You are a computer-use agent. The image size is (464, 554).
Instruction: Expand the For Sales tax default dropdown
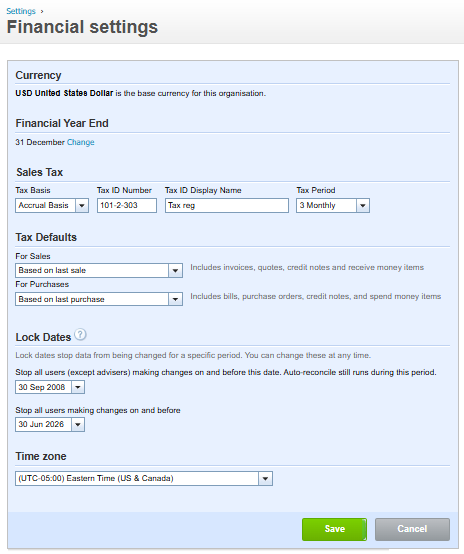coord(175,271)
